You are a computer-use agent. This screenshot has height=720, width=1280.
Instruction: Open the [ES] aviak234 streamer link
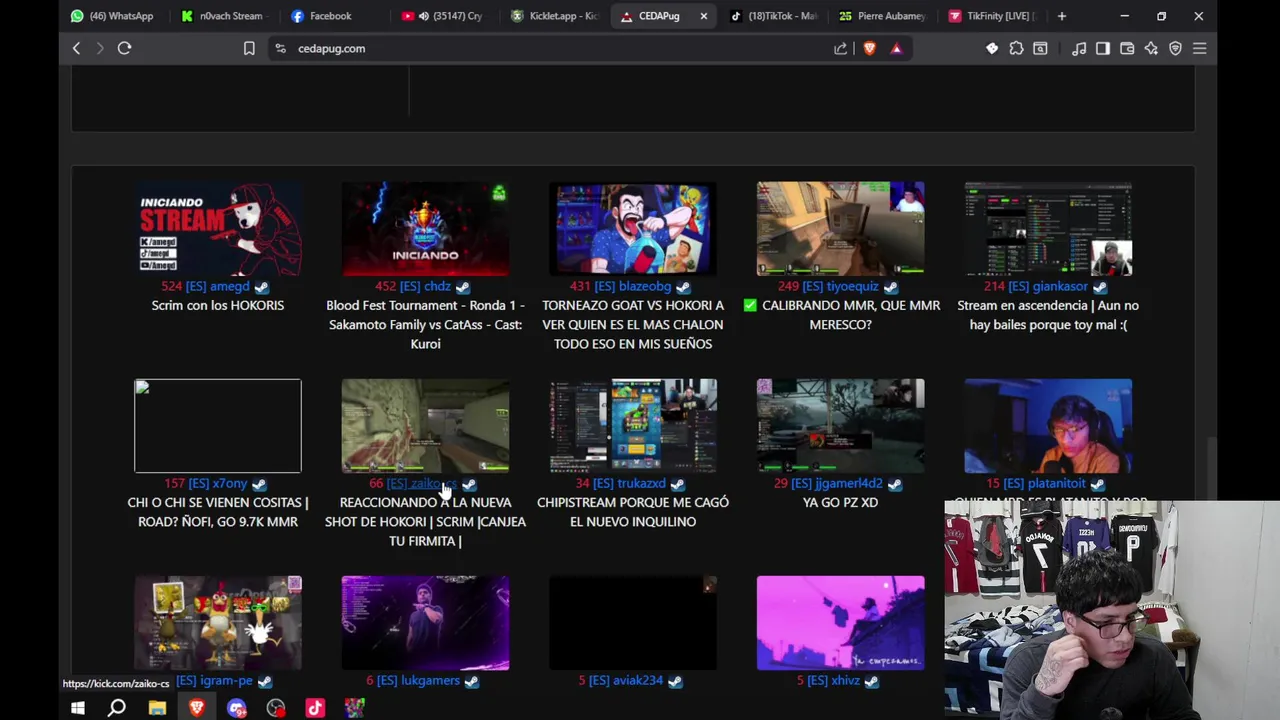(x=626, y=680)
